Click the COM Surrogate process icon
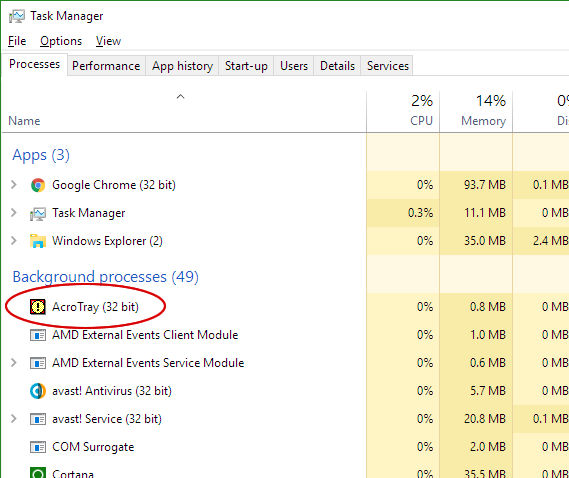 (x=38, y=447)
